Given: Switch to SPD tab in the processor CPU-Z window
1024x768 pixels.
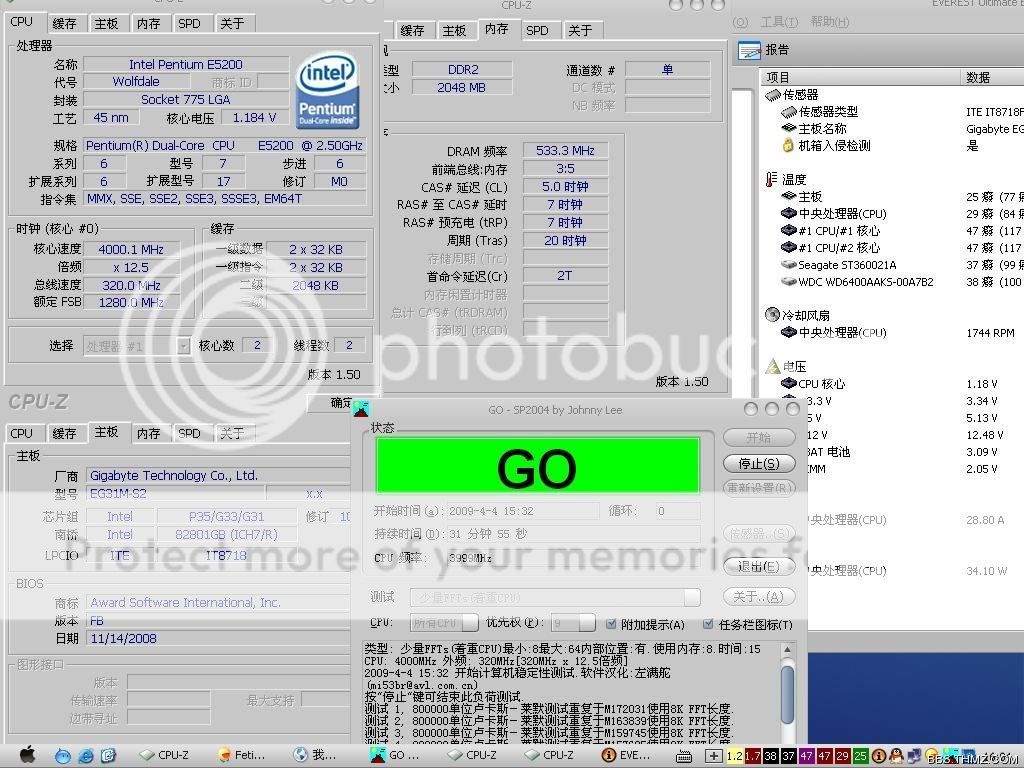Looking at the screenshot, I should tap(189, 24).
